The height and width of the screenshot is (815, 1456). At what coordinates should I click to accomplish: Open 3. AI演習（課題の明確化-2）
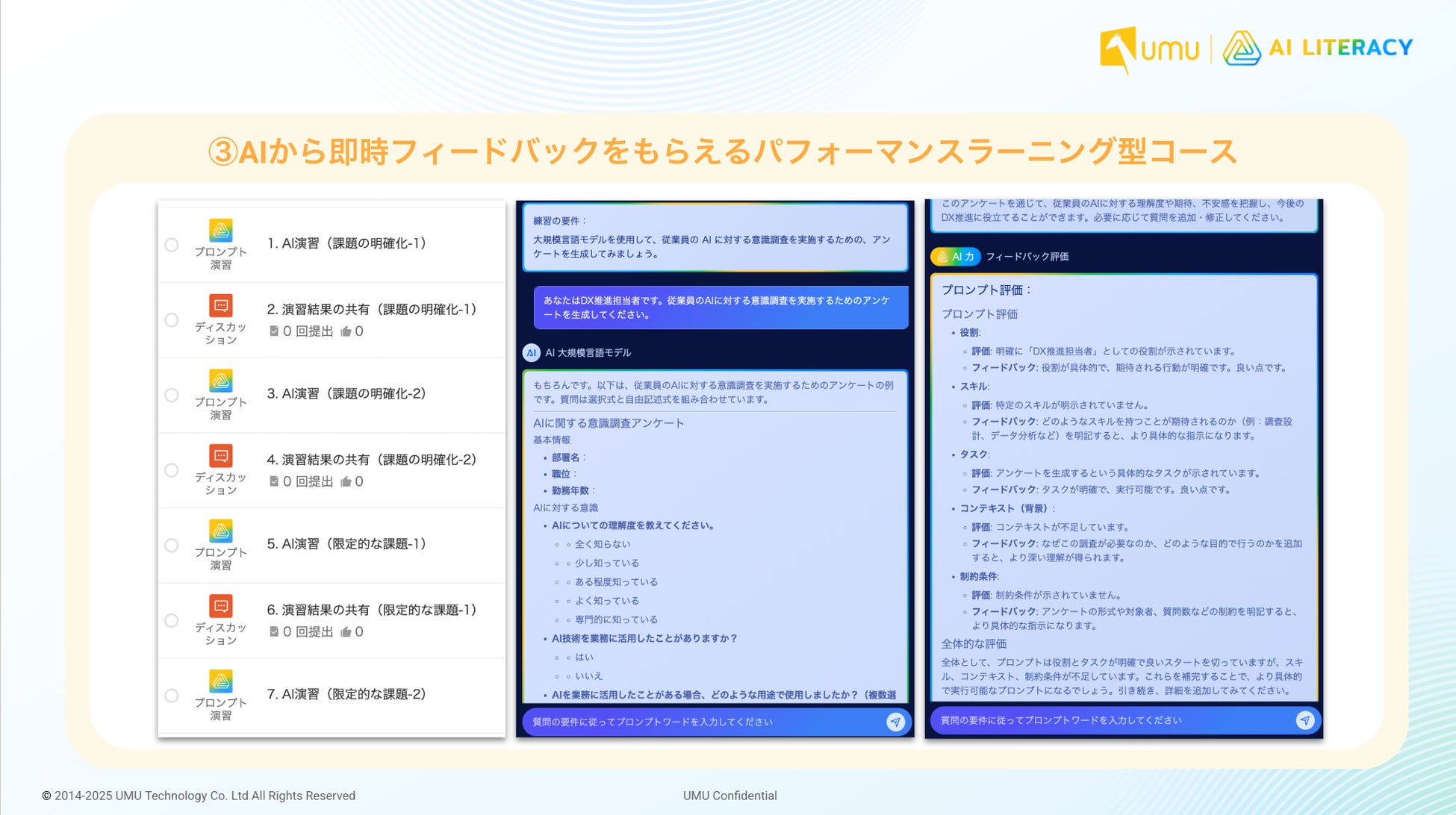pyautogui.click(x=346, y=393)
